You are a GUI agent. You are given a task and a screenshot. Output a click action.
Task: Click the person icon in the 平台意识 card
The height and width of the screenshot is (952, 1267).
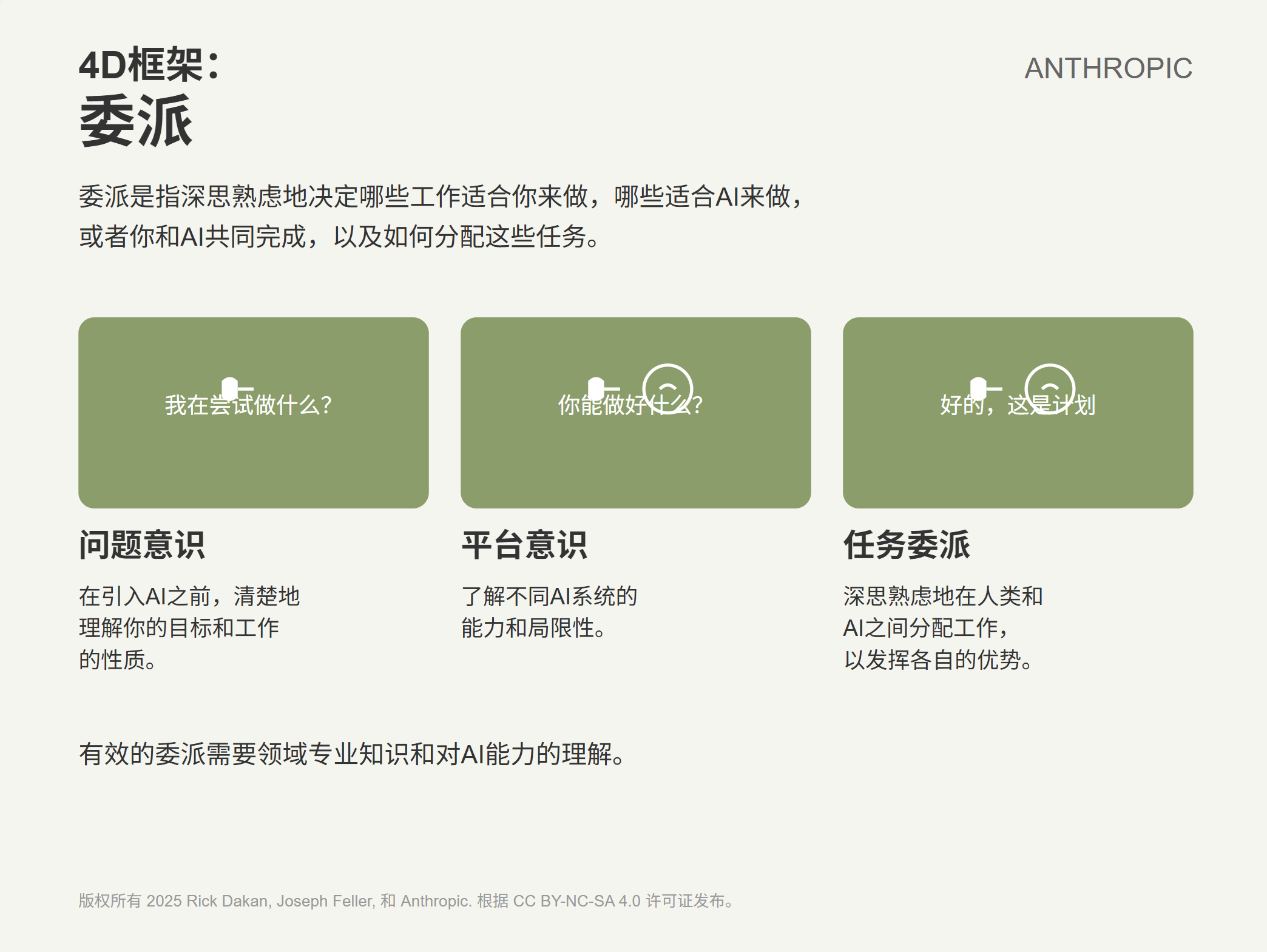[x=597, y=388]
